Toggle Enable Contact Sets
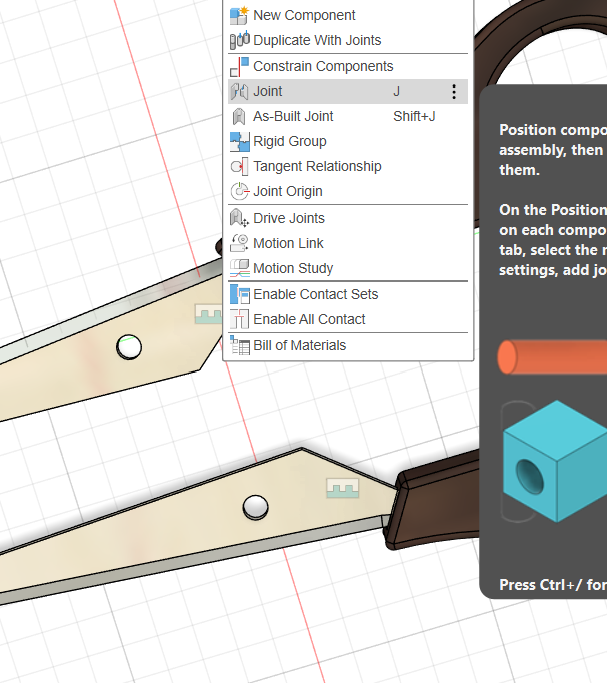 pyautogui.click(x=315, y=294)
